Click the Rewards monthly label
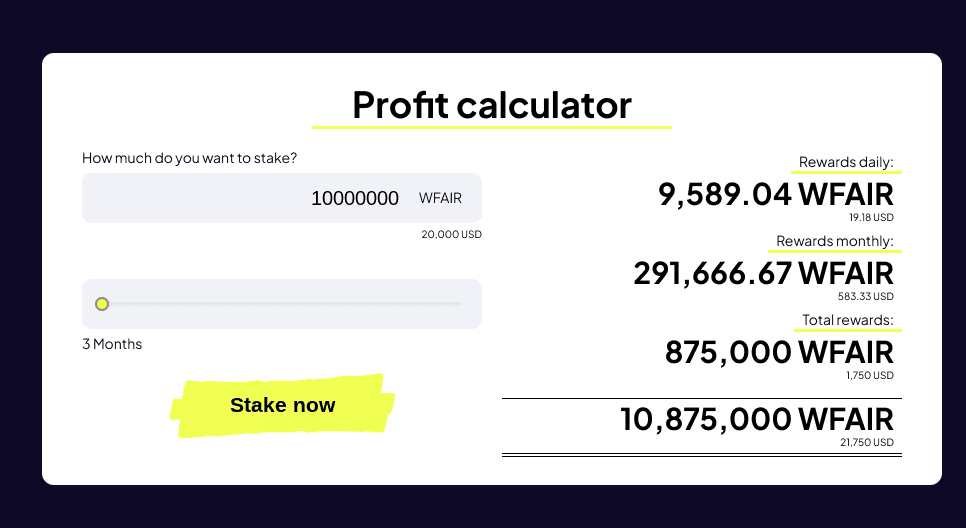This screenshot has height=528, width=966. click(834, 241)
